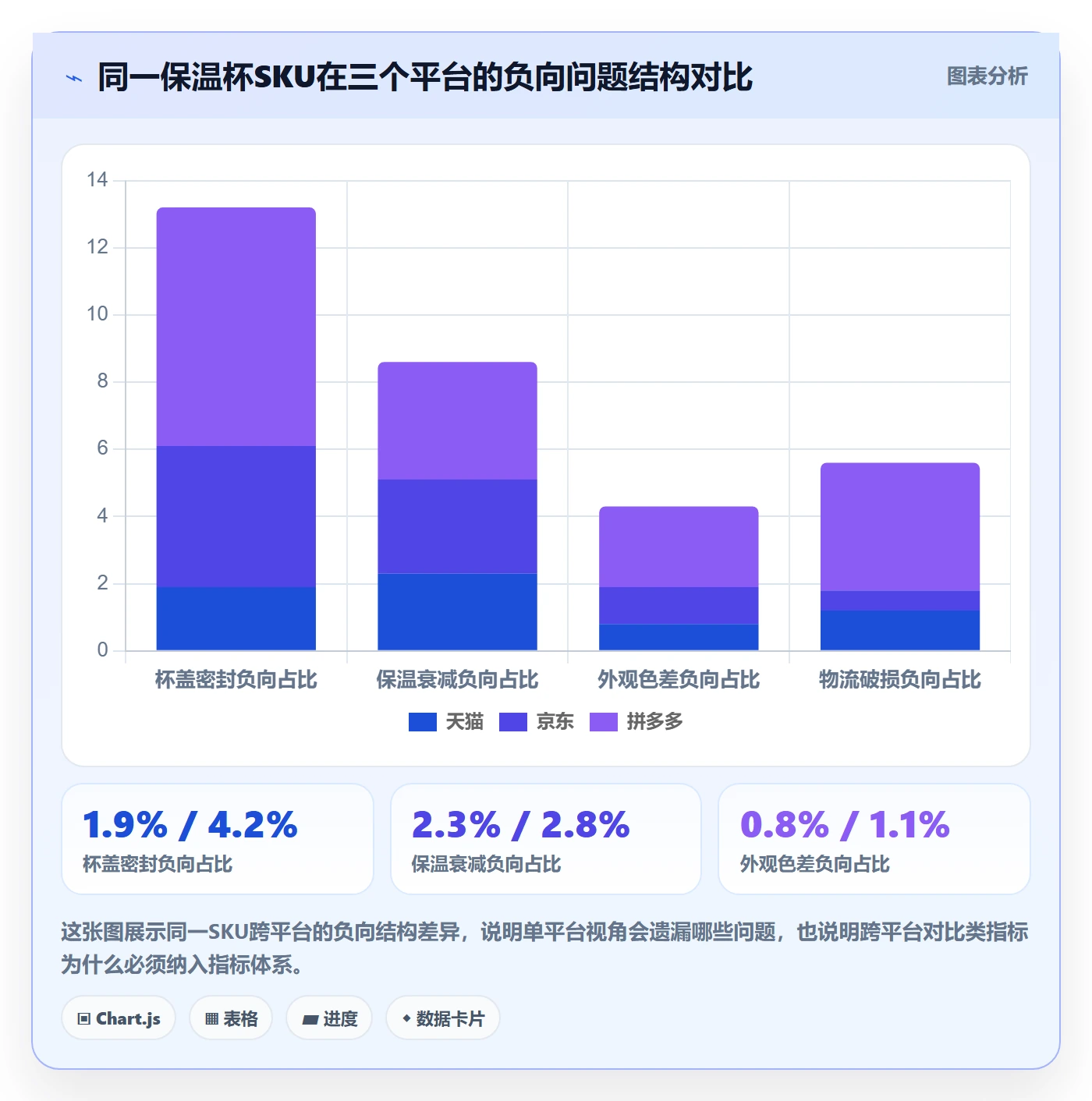Click the chart title about 保温杯SKU
The height and width of the screenshot is (1101, 1092).
[x=425, y=77]
